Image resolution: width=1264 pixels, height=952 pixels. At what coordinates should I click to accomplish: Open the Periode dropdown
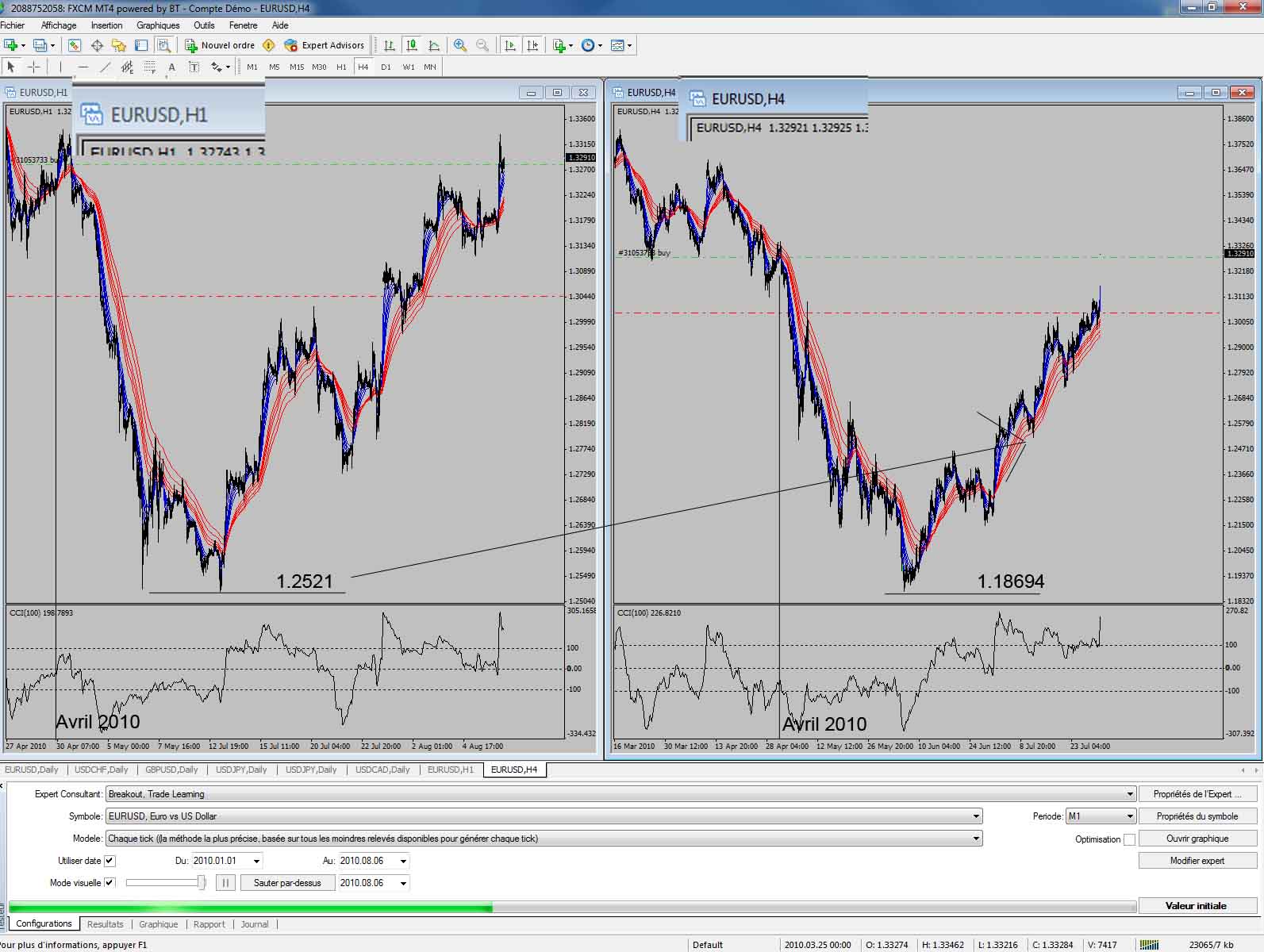pyautogui.click(x=1129, y=816)
